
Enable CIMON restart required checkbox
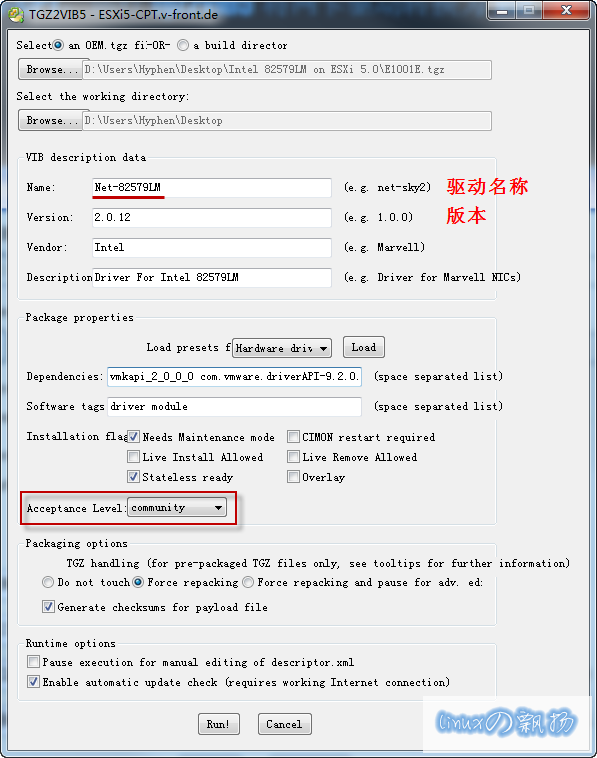(x=293, y=437)
